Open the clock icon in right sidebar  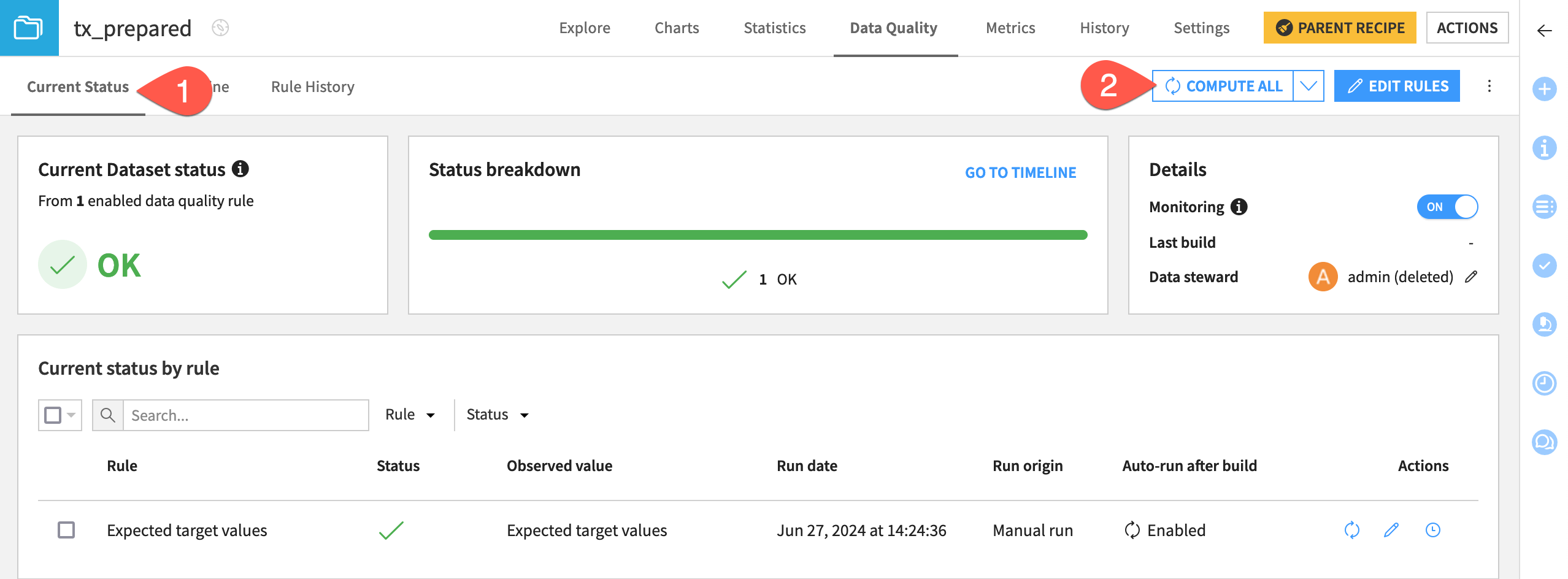tap(1544, 383)
